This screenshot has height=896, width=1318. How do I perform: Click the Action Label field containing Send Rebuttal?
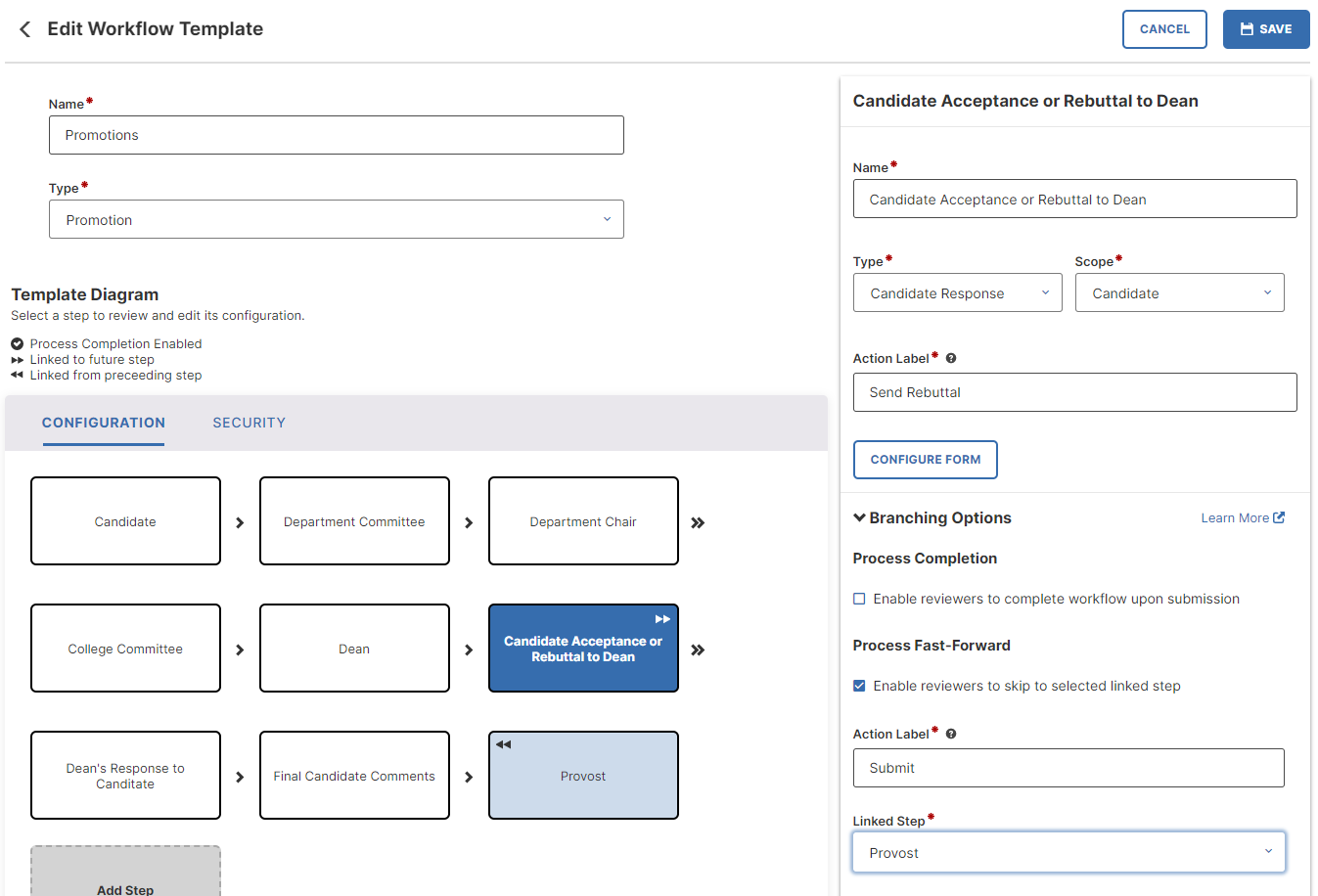click(x=1074, y=392)
